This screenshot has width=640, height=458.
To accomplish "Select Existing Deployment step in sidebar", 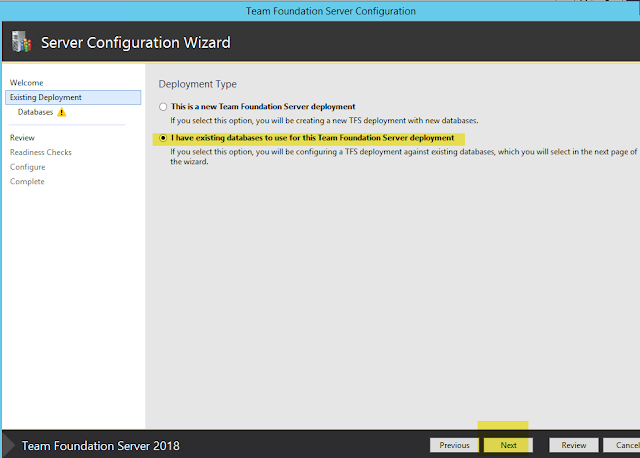I will pos(73,98).
